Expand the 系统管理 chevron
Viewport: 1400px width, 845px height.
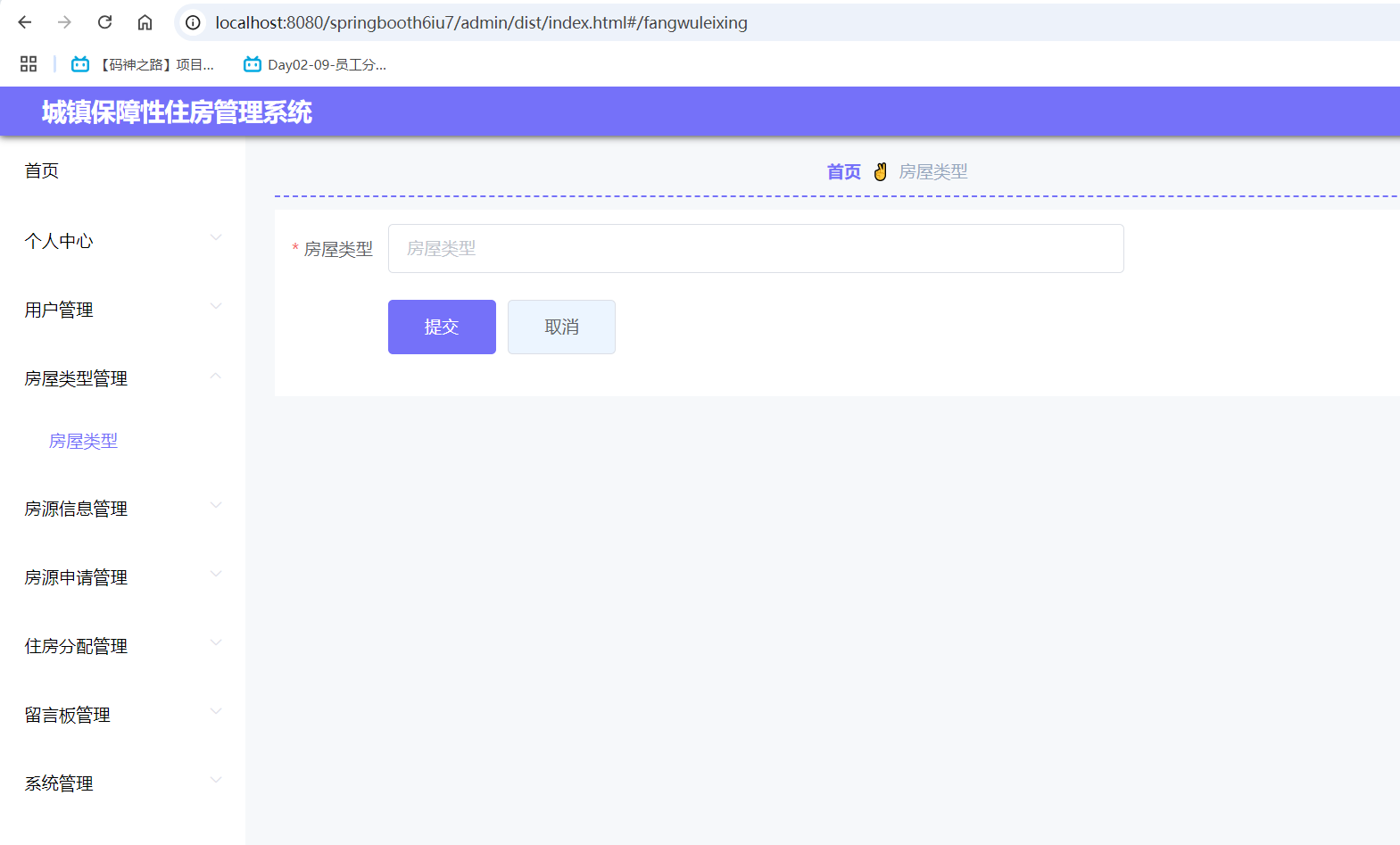(215, 780)
